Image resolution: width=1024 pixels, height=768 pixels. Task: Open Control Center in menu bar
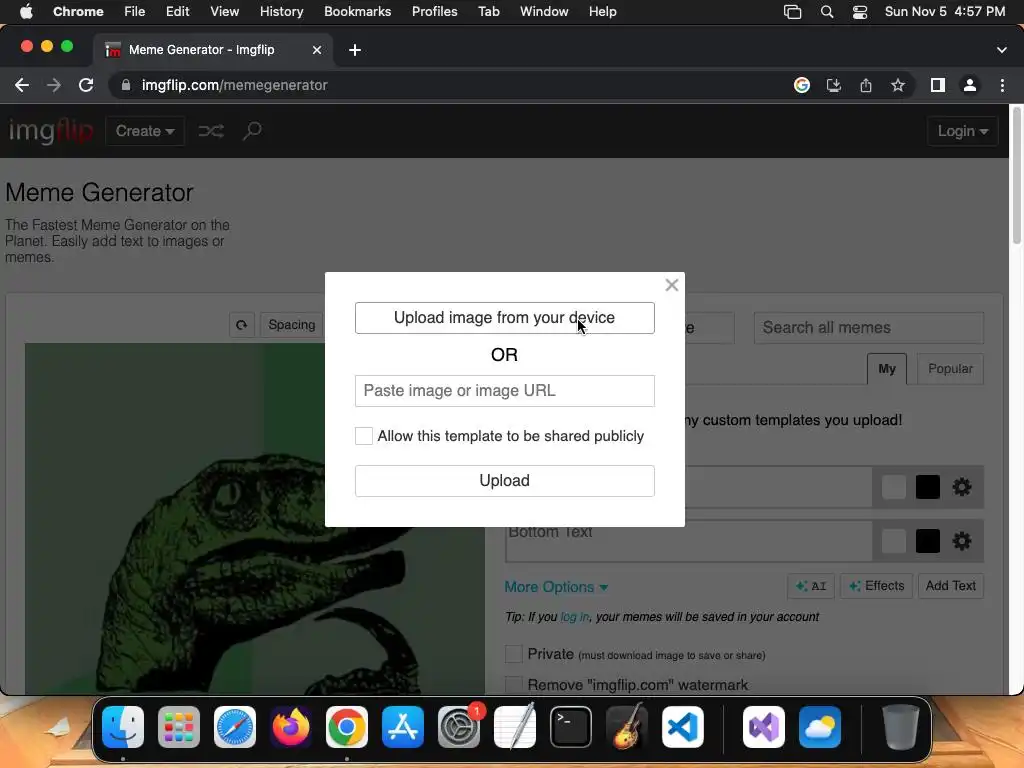click(860, 12)
